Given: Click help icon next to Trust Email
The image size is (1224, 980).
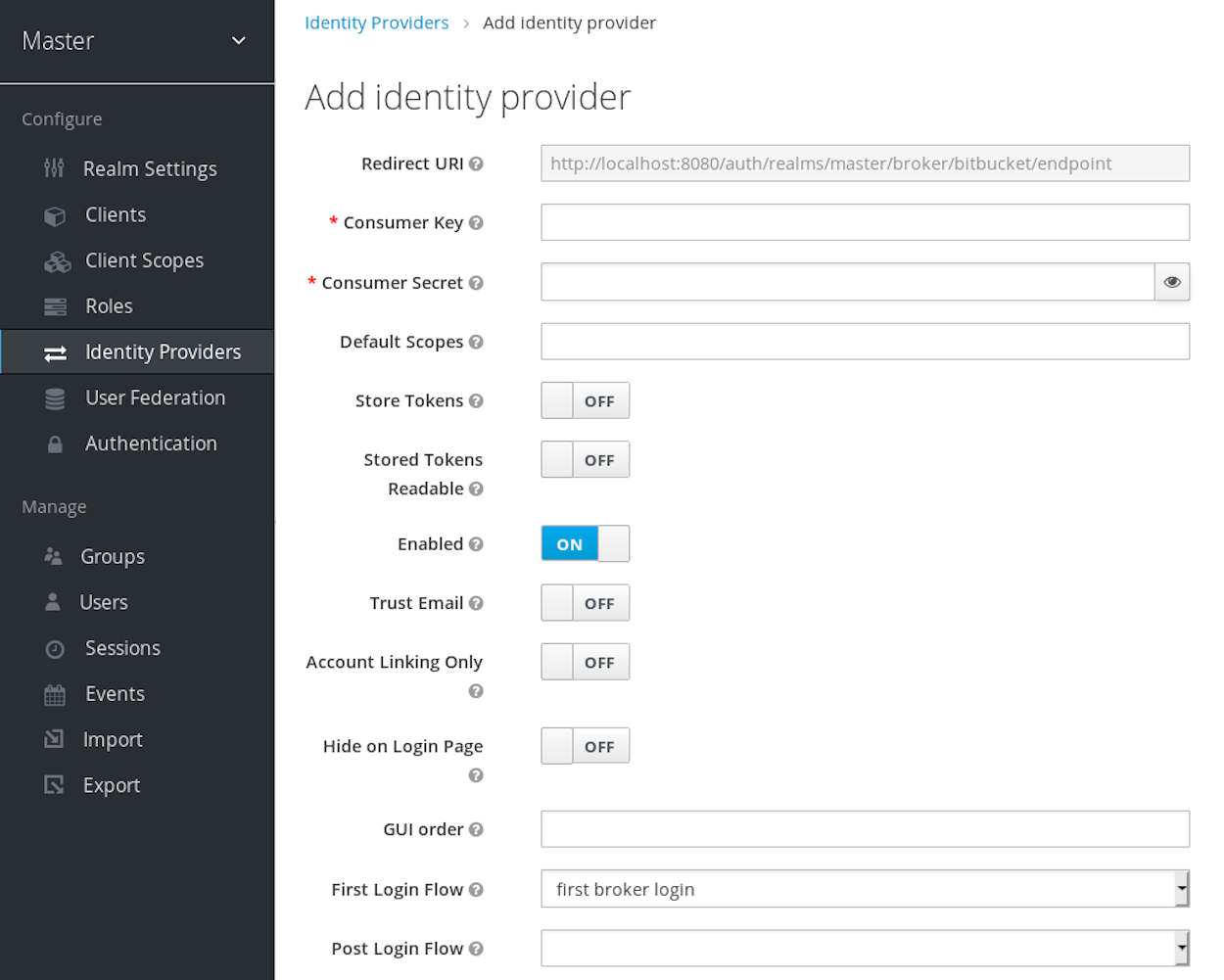Looking at the screenshot, I should 476,603.
